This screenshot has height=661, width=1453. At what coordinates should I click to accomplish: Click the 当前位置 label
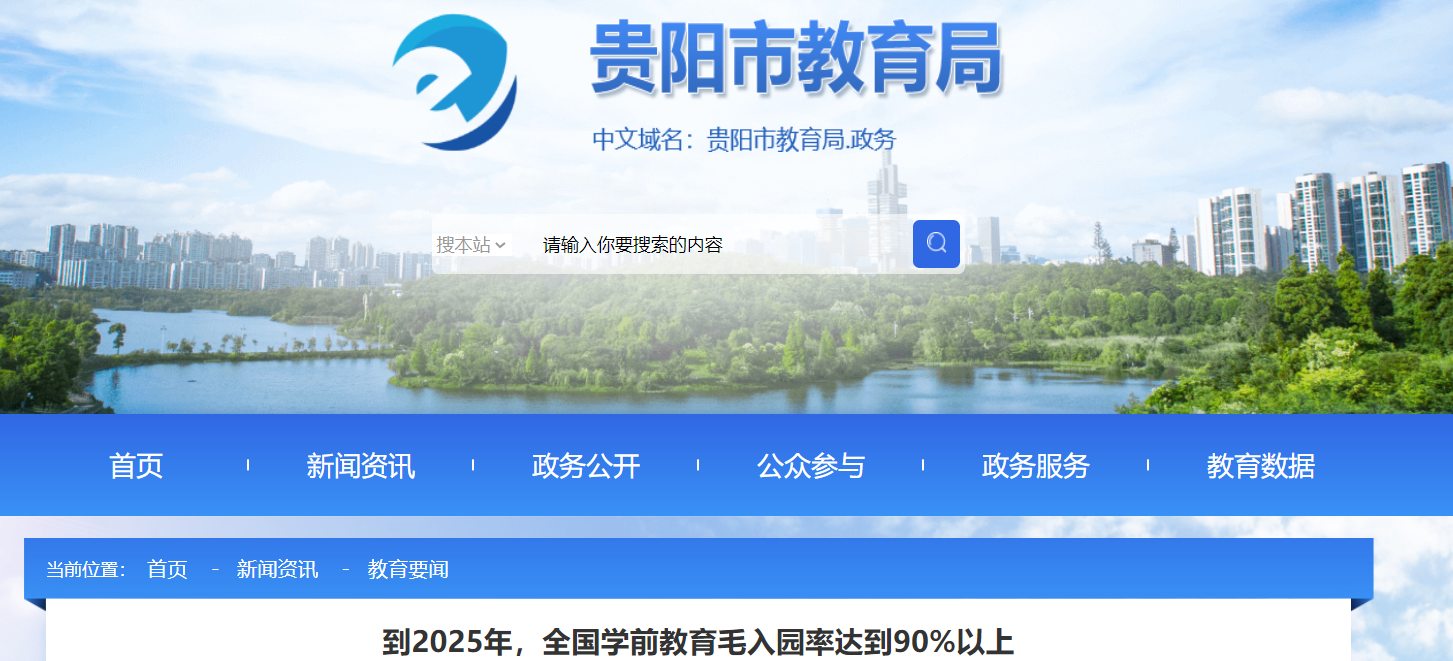click(x=86, y=570)
